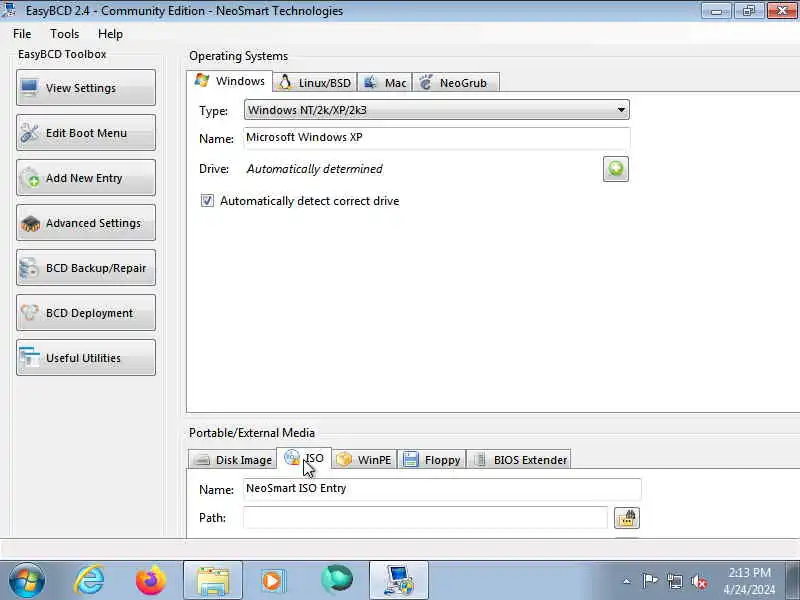
Task: Click the box icon on the WinPE tab
Action: point(344,459)
